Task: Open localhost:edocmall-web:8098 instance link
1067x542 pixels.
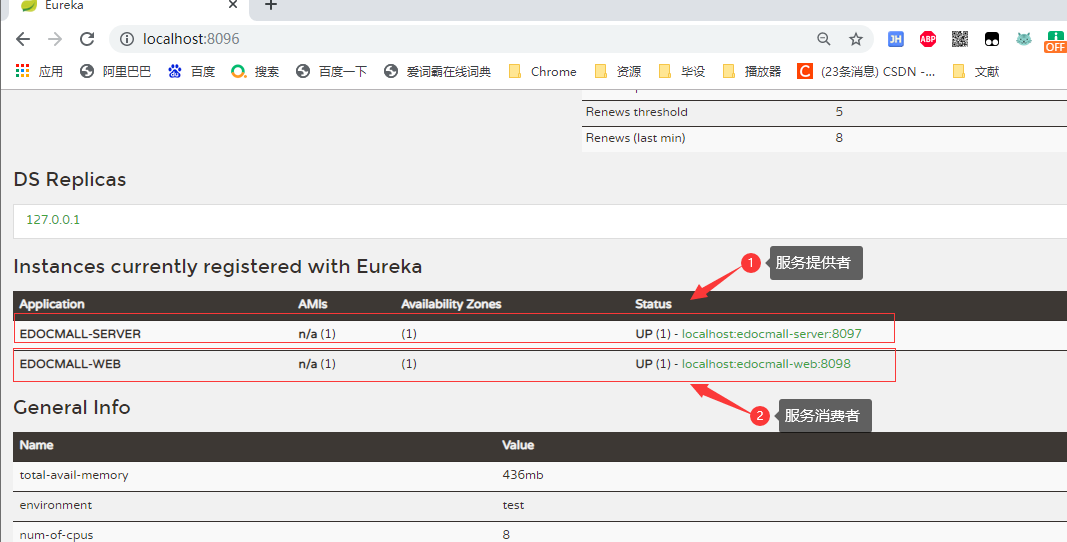Action: 765,364
